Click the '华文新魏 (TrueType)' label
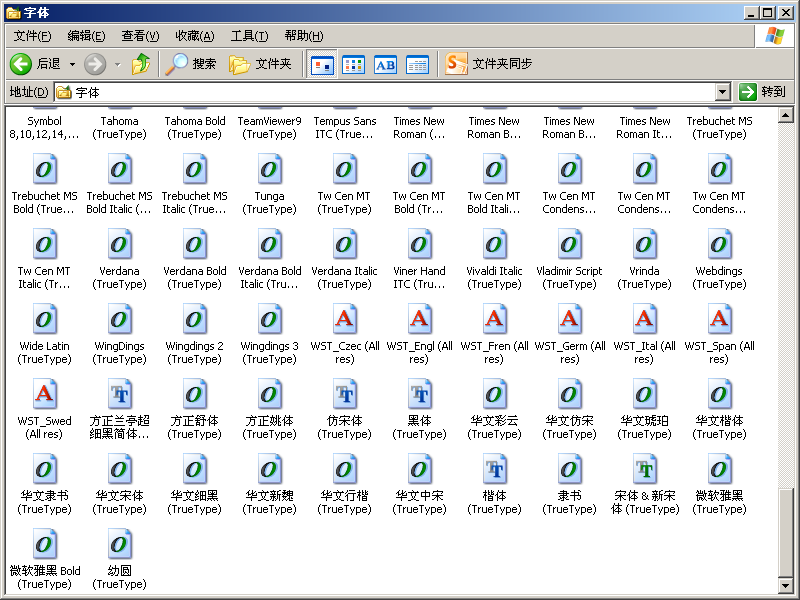 269,503
